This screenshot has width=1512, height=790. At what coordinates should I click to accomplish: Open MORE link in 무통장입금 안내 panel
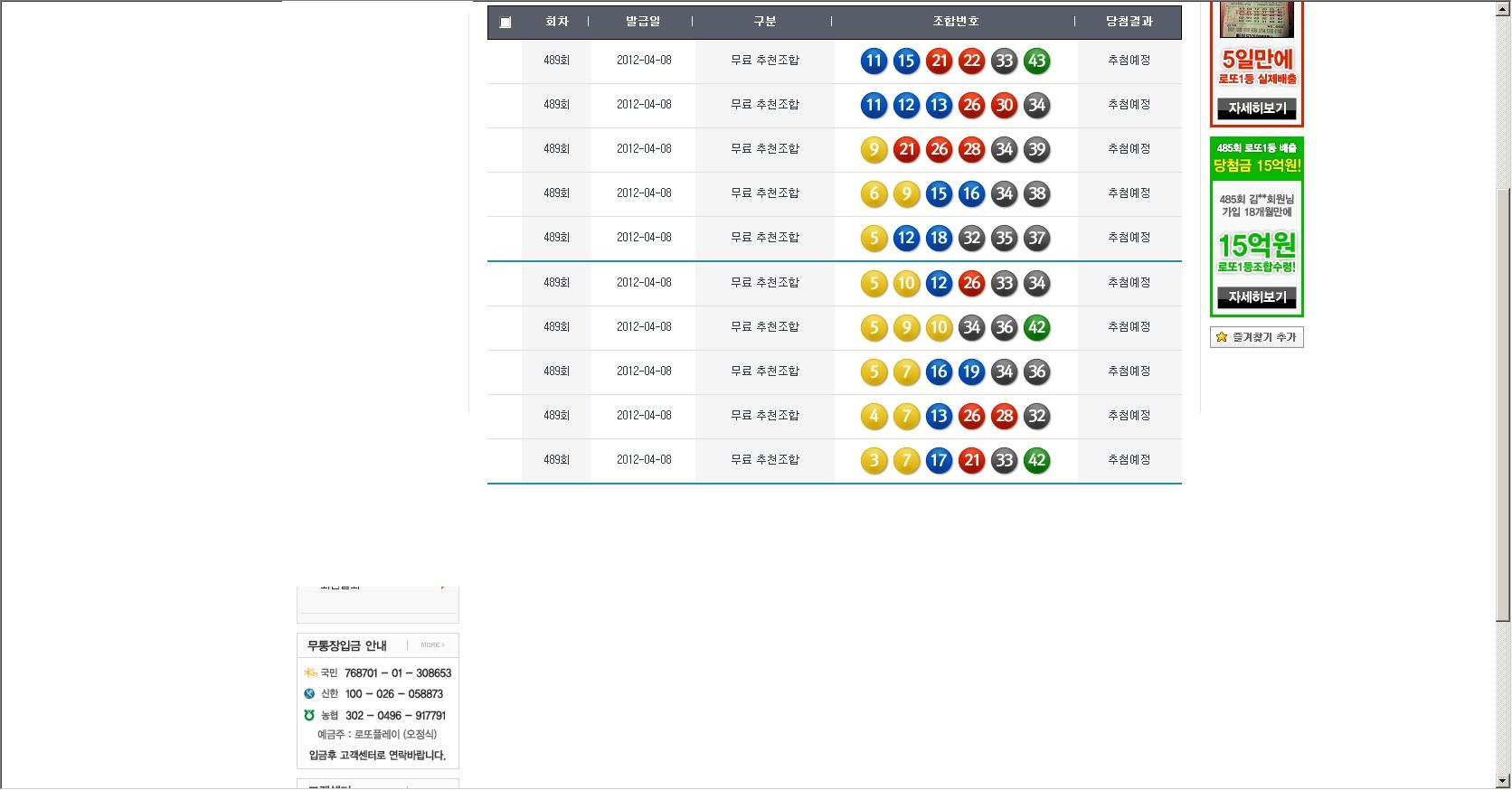pos(432,645)
